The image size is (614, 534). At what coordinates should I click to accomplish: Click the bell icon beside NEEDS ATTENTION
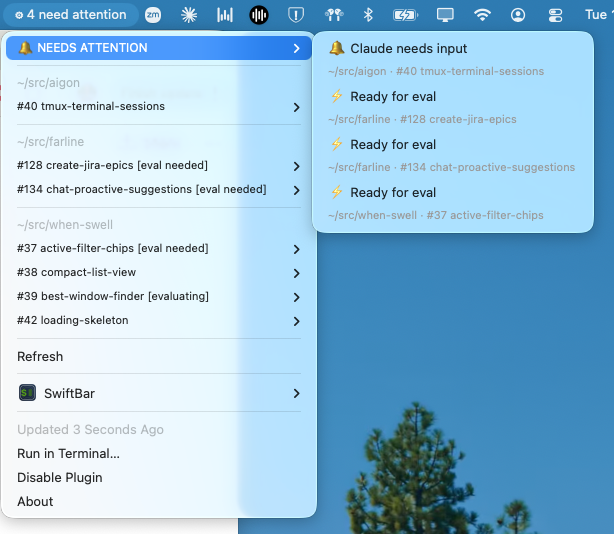[x=25, y=48]
